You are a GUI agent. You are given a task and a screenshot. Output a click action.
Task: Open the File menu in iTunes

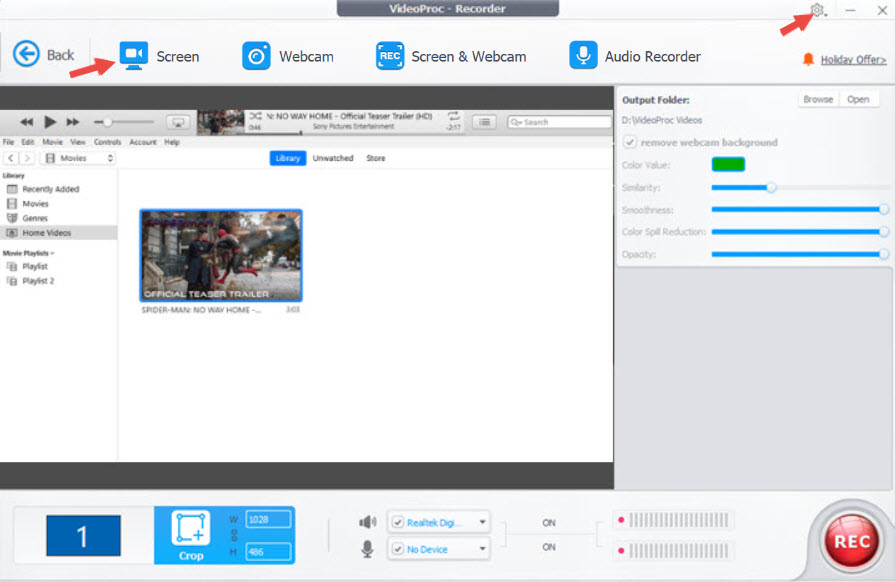point(9,142)
